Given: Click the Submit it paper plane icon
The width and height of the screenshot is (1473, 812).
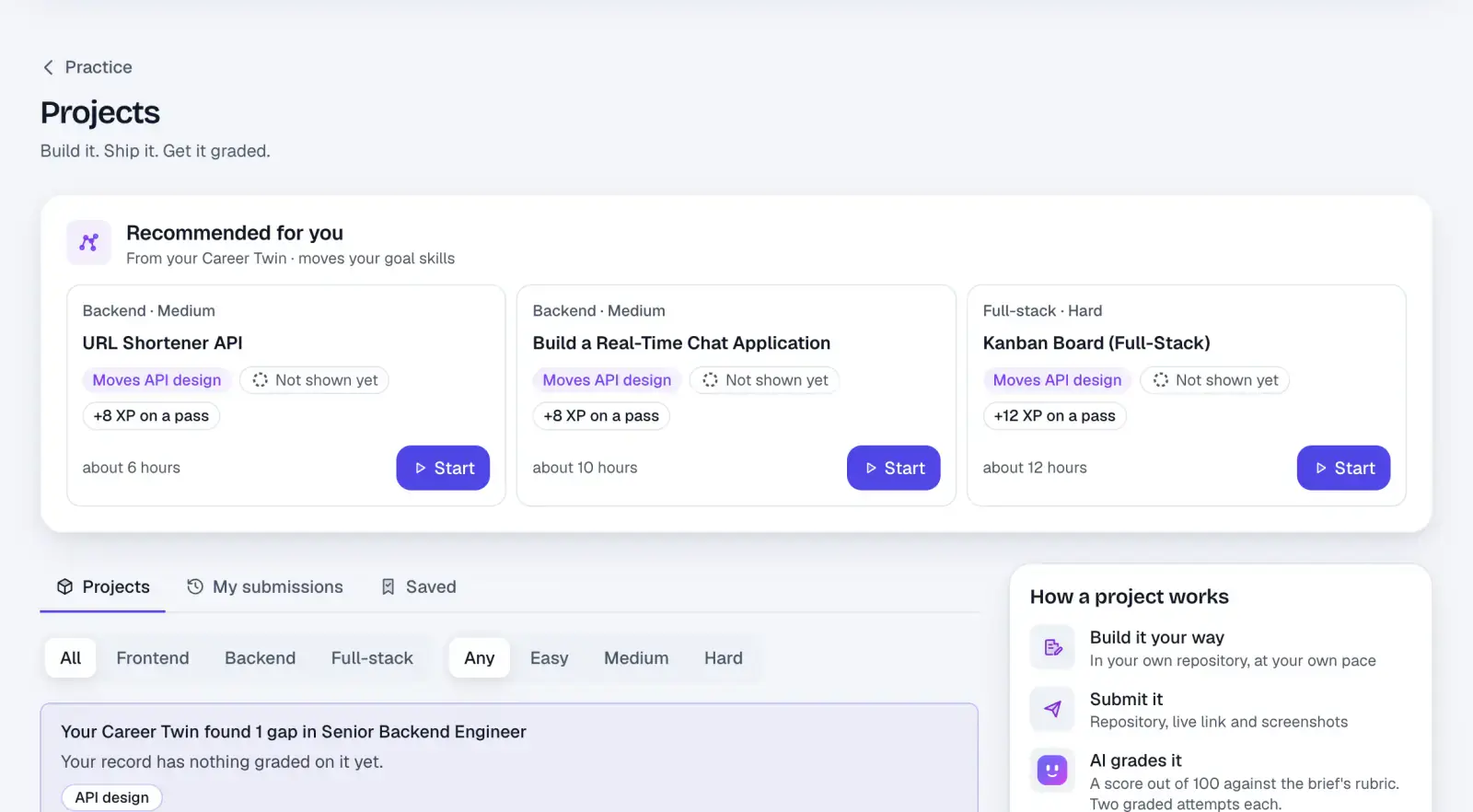Looking at the screenshot, I should coord(1052,709).
